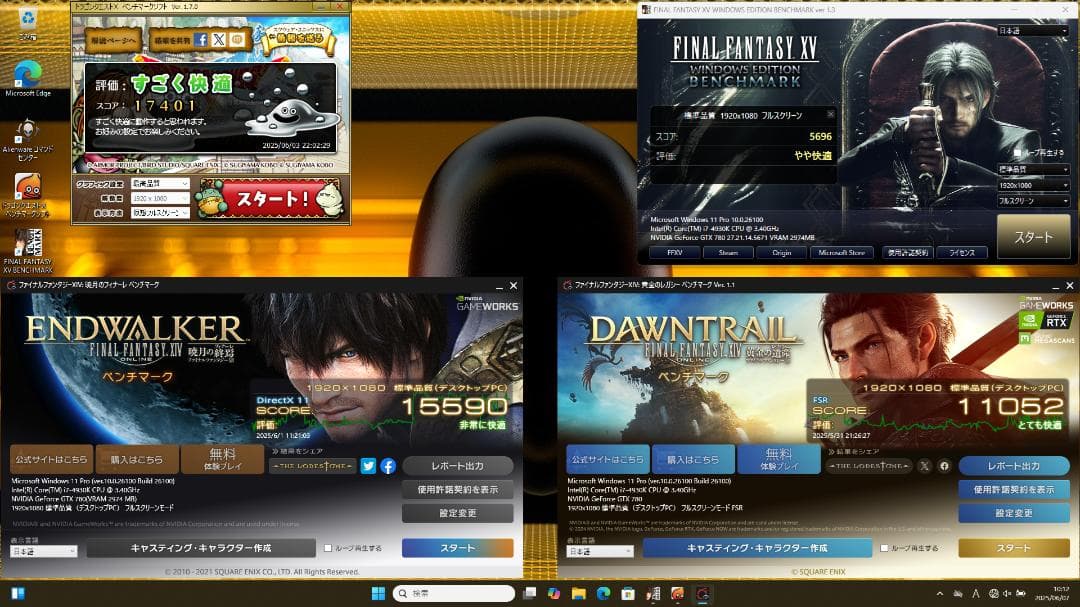Open language dropdown at top of FFXV benchmark
The width and height of the screenshot is (1080, 607).
pyautogui.click(x=1033, y=31)
